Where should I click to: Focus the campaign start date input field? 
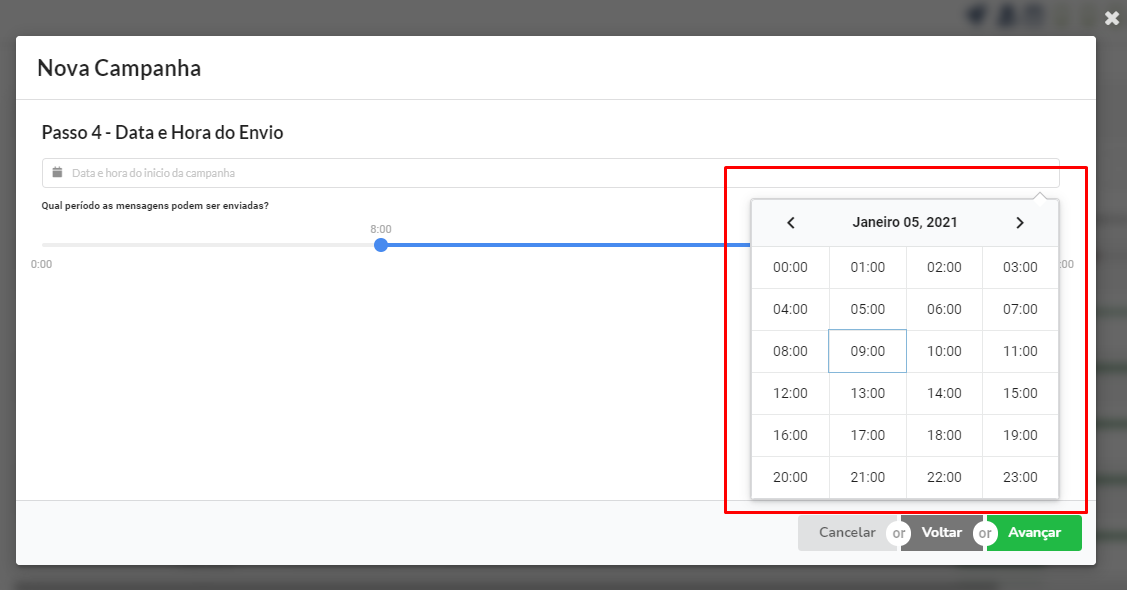coord(551,173)
